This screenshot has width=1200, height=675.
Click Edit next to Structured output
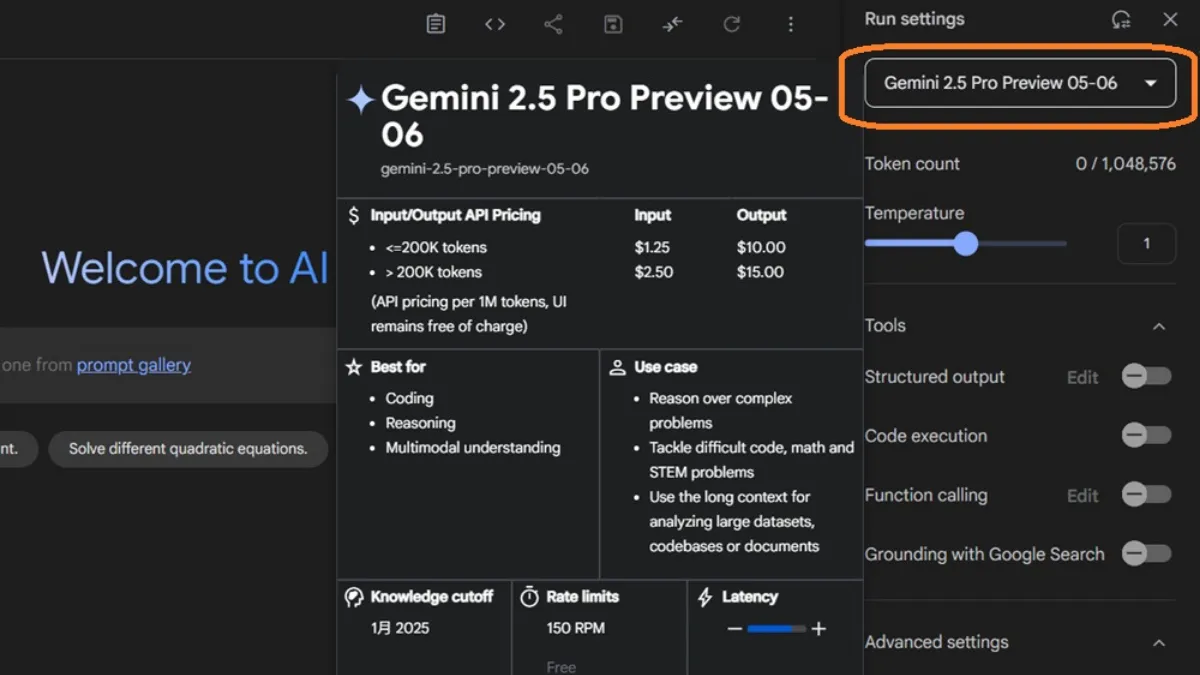pos(1083,377)
